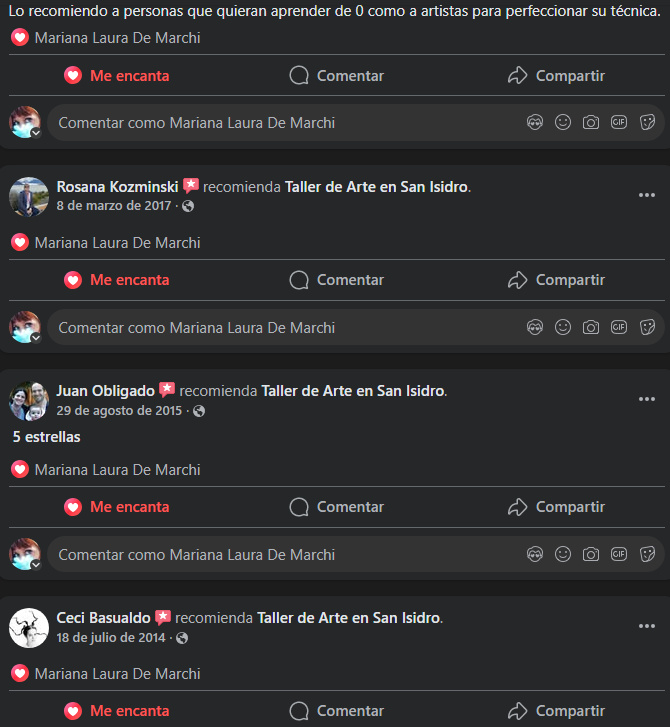670x727 pixels.
Task: Attach a photo in Juan Obligado's comment box
Action: 591,554
